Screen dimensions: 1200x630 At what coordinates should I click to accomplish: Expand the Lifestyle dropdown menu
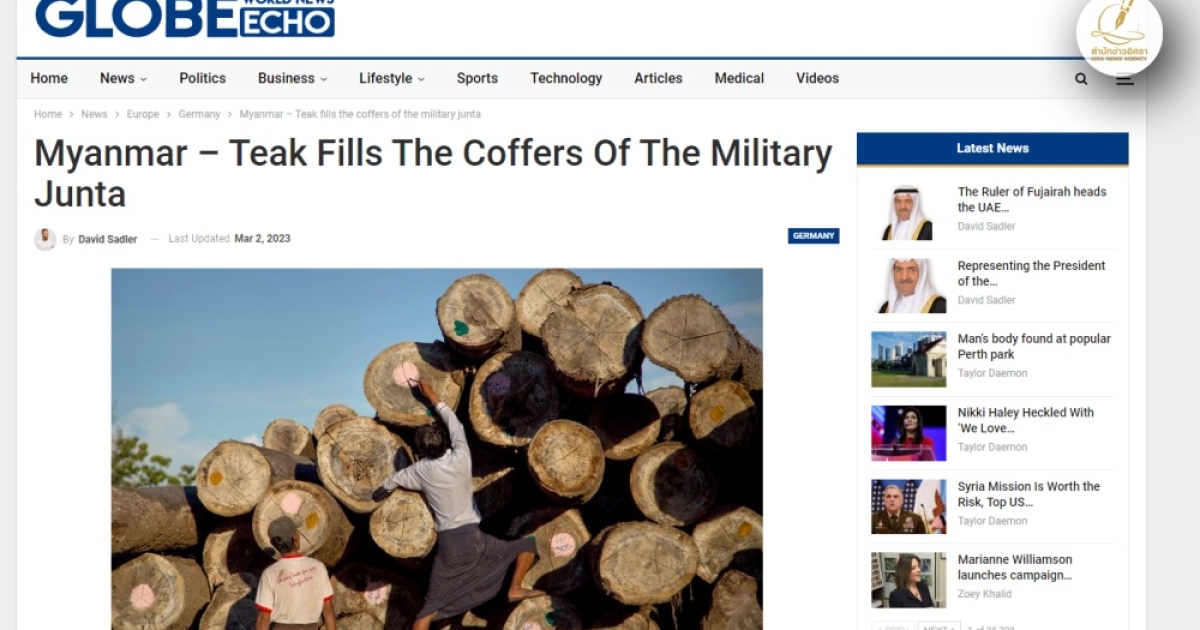(391, 78)
